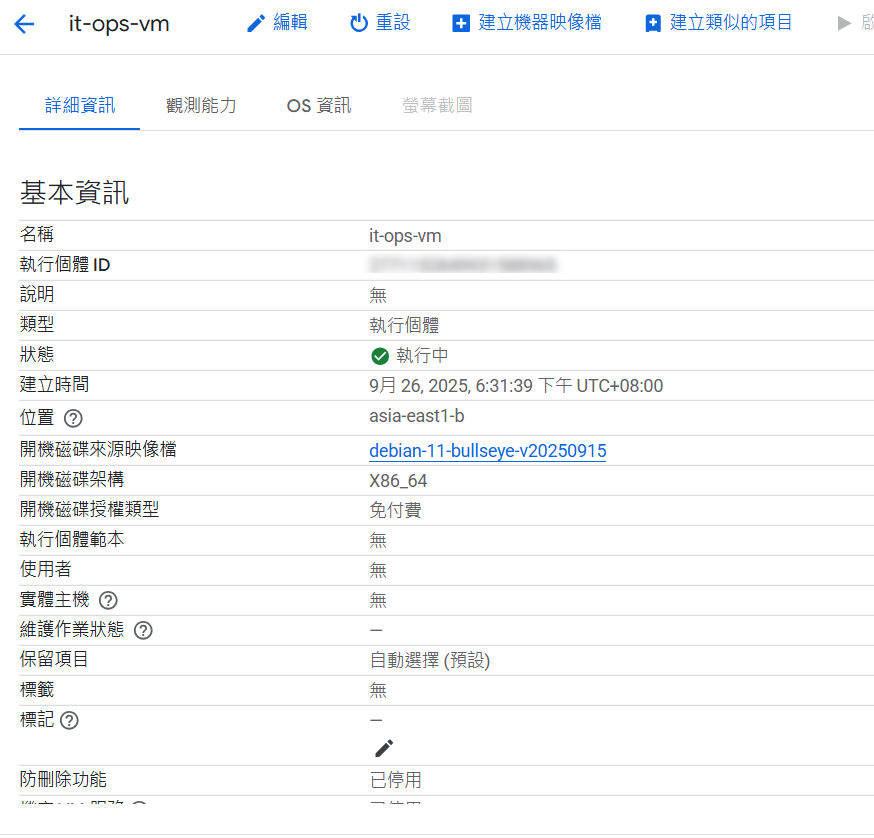Click the 說明 row label
Screen dimensions: 874x838
(x=37, y=294)
